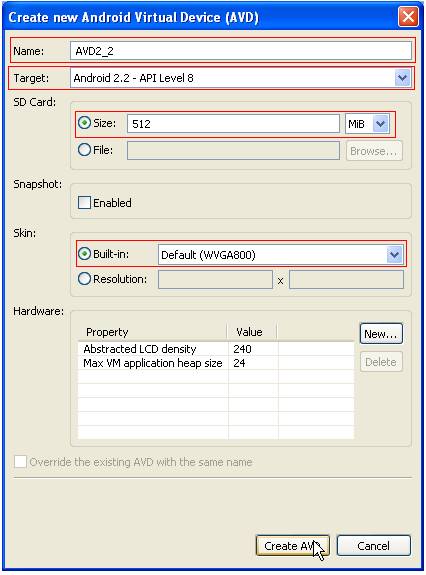Viewport: 426px width, 575px height.
Task: Click the LCD density value 240
Action: pos(242,349)
